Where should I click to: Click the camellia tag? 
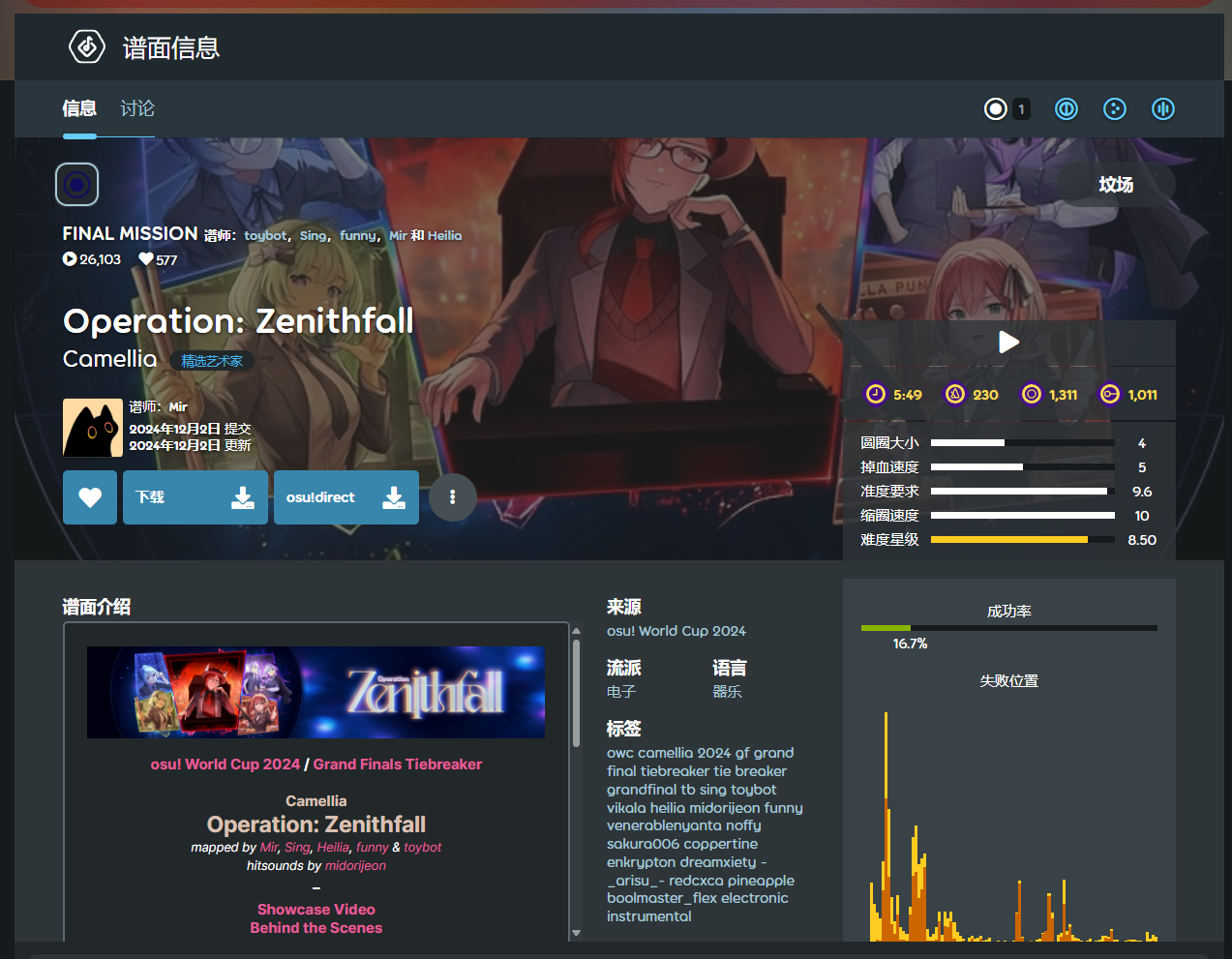665,753
